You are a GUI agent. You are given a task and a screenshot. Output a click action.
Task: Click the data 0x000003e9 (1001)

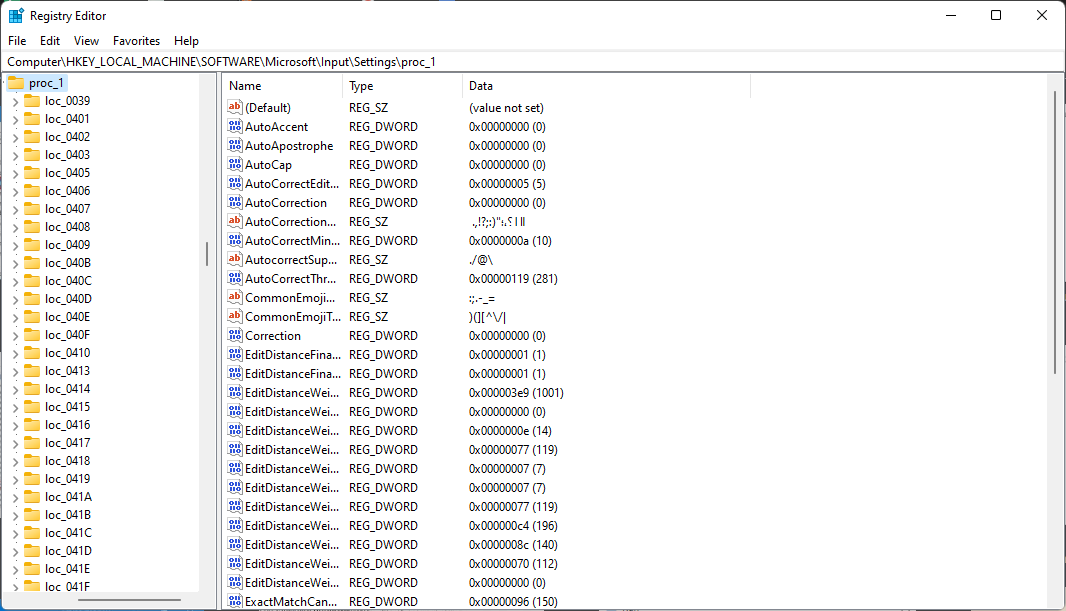click(516, 392)
